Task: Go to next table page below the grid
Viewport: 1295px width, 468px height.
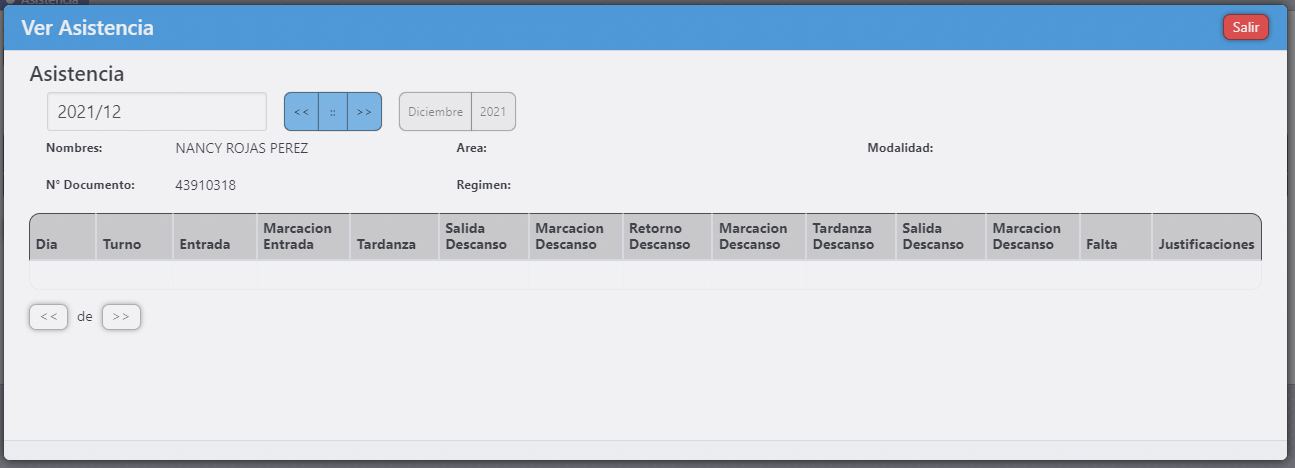Action: tap(121, 317)
